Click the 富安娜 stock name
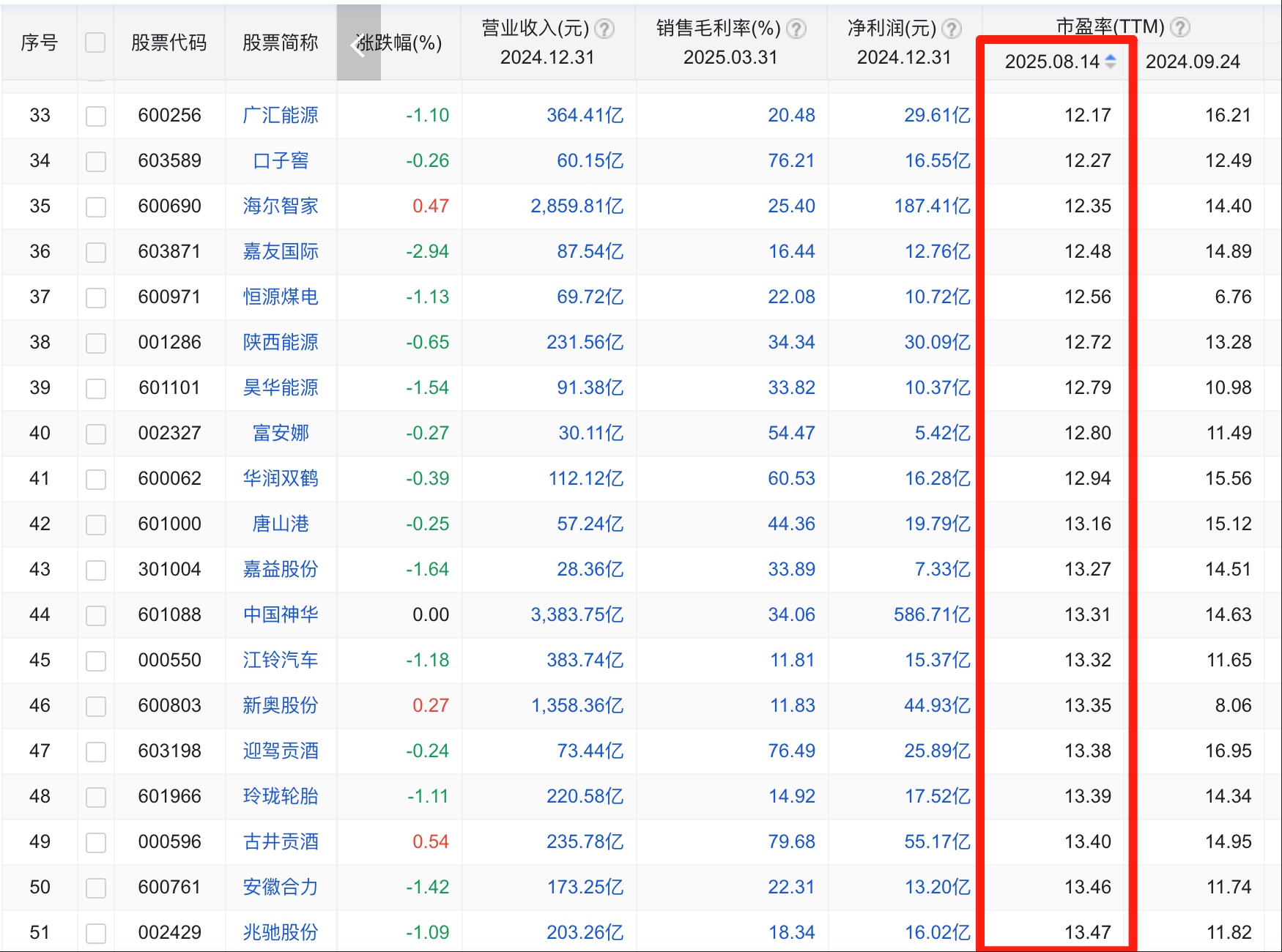Screen dimensions: 1282x952 point(281,433)
